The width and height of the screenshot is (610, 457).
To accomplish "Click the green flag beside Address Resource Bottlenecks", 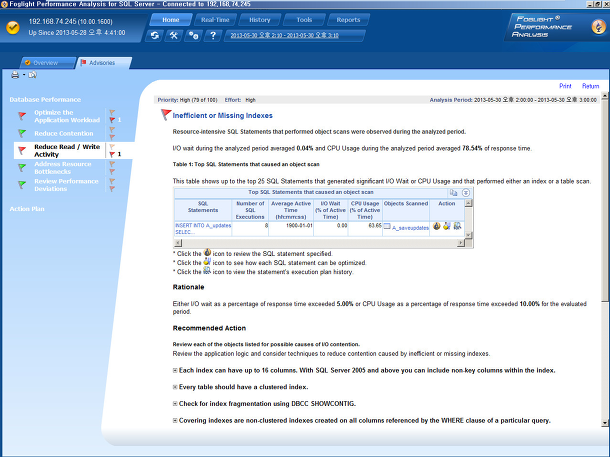I will pyautogui.click(x=22, y=168).
